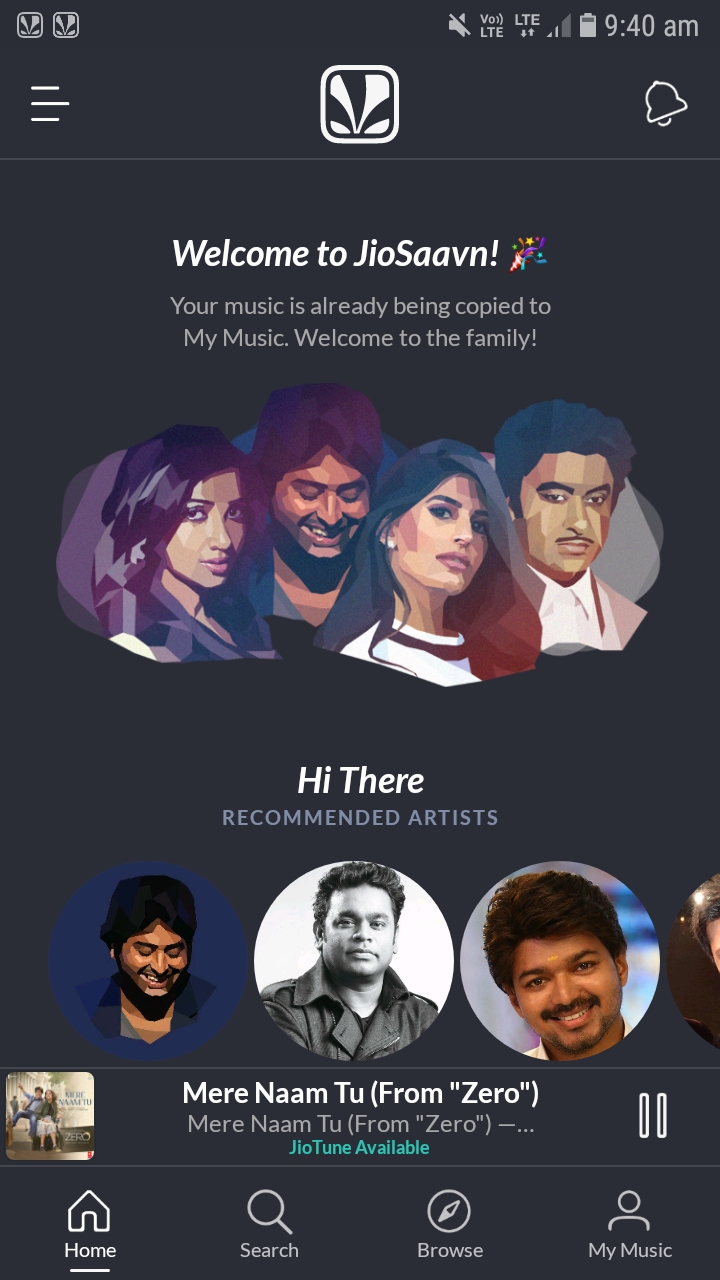The image size is (720, 1280).
Task: Open the Mere Naam Tu song title
Action: click(x=361, y=1093)
